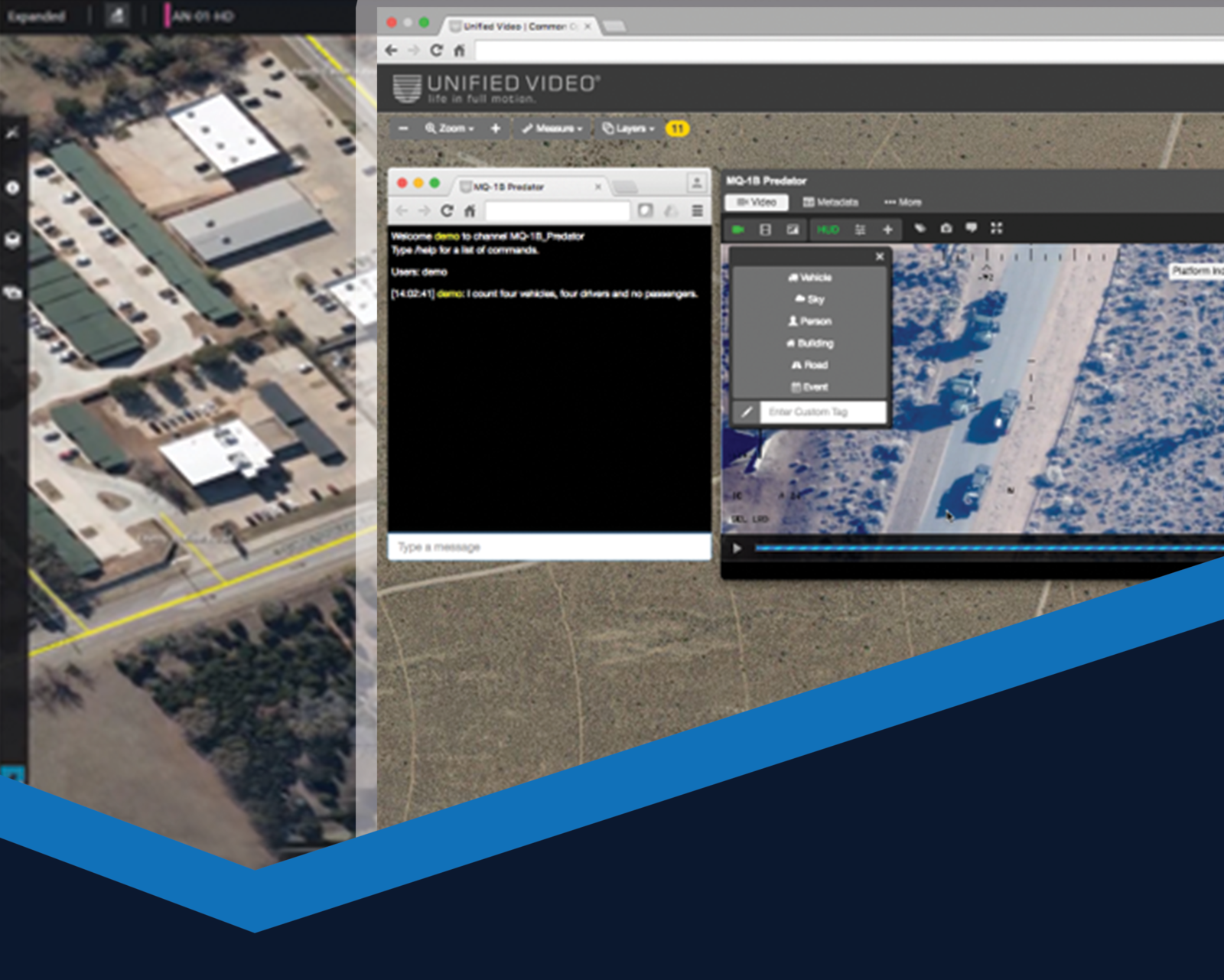Open the chat browser hamburger menu
Screen dimensions: 1224x980
coord(697,210)
